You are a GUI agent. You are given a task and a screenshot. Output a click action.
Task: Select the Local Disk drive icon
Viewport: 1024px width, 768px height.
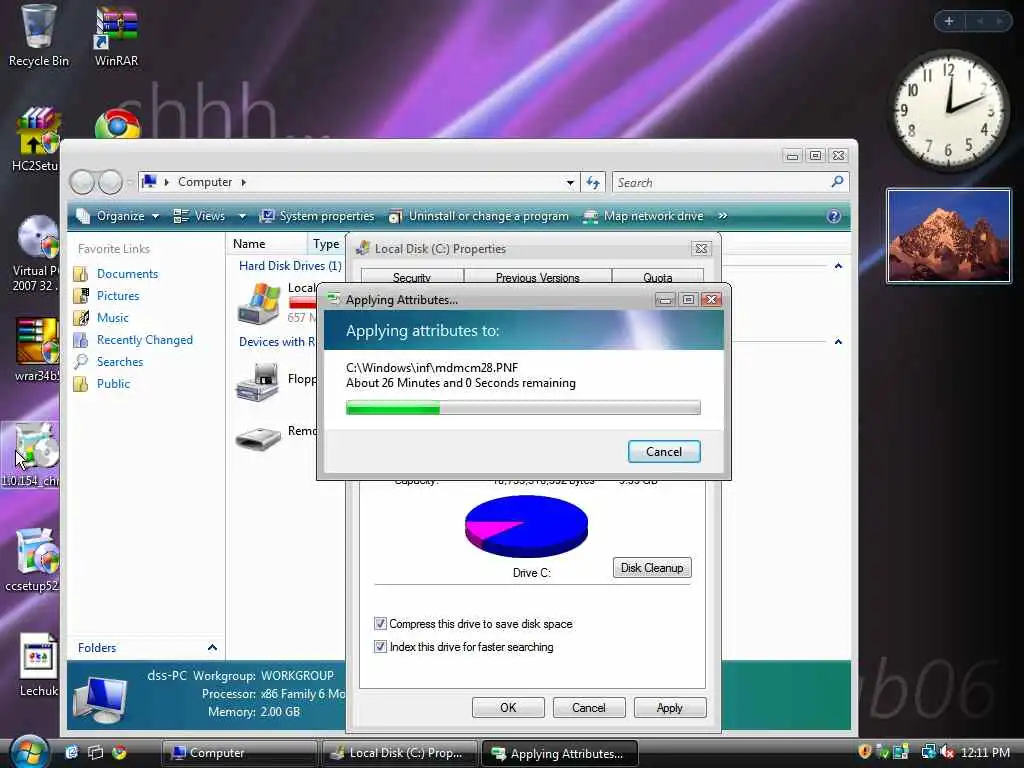pyautogui.click(x=259, y=304)
